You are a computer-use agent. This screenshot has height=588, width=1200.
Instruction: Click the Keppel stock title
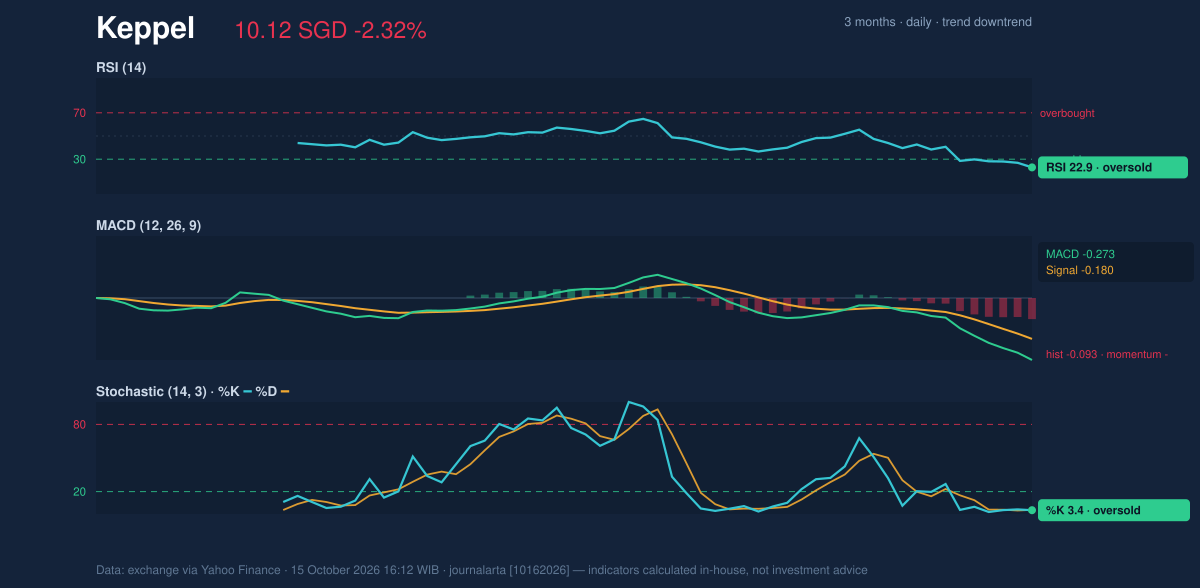tap(145, 29)
